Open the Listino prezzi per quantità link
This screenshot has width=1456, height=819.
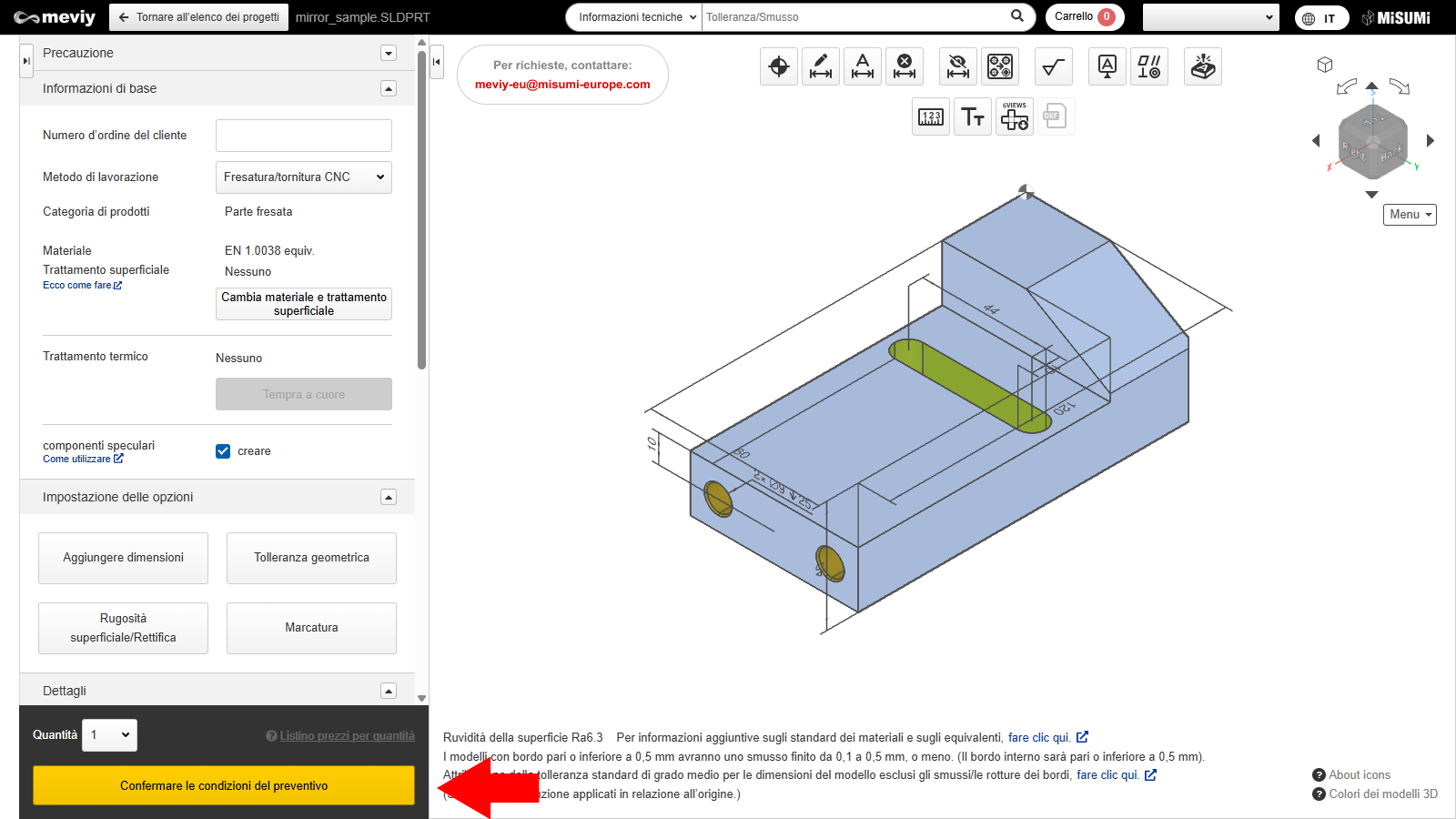point(347,736)
